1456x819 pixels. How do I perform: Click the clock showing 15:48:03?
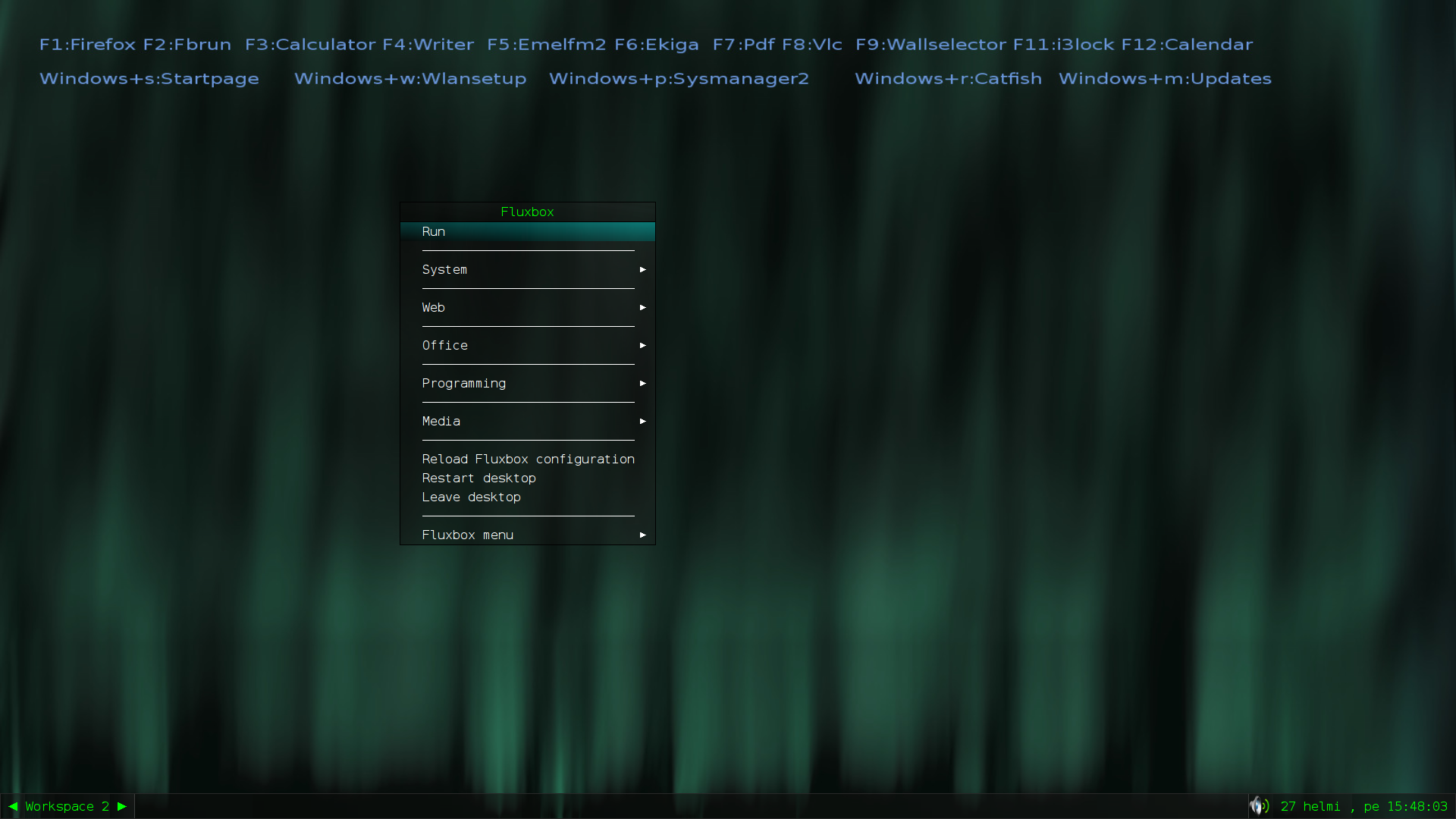click(1417, 806)
